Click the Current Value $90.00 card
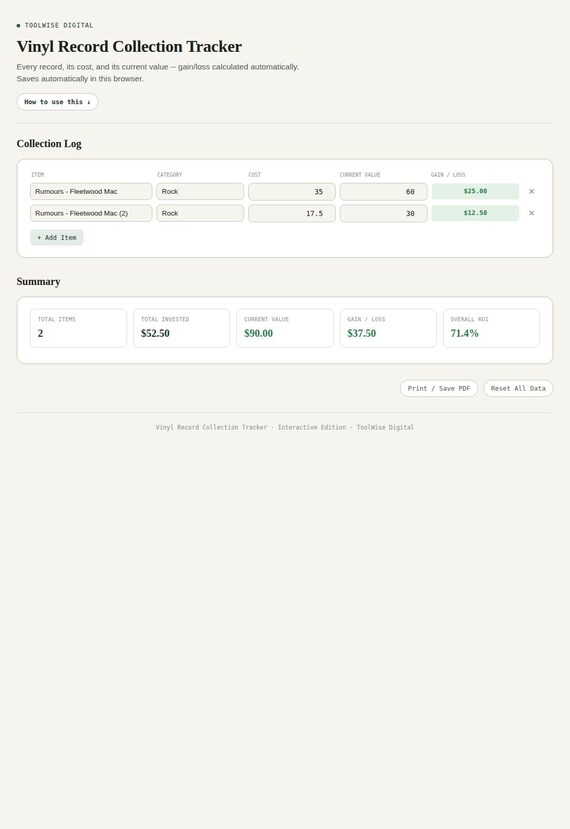The image size is (570, 829). [284, 328]
